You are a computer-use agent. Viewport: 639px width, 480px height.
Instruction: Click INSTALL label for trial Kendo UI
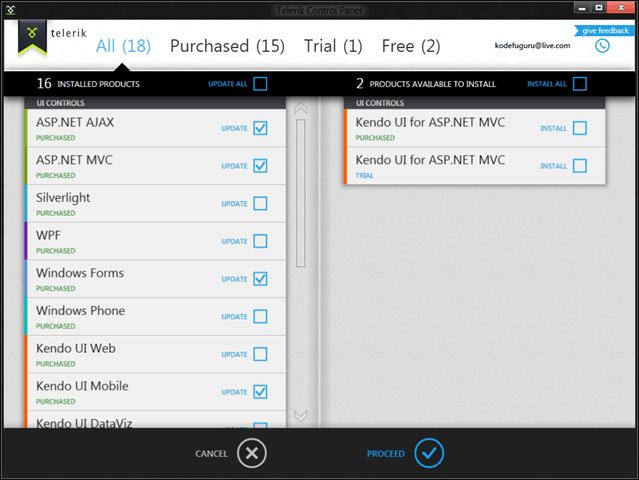coord(553,166)
